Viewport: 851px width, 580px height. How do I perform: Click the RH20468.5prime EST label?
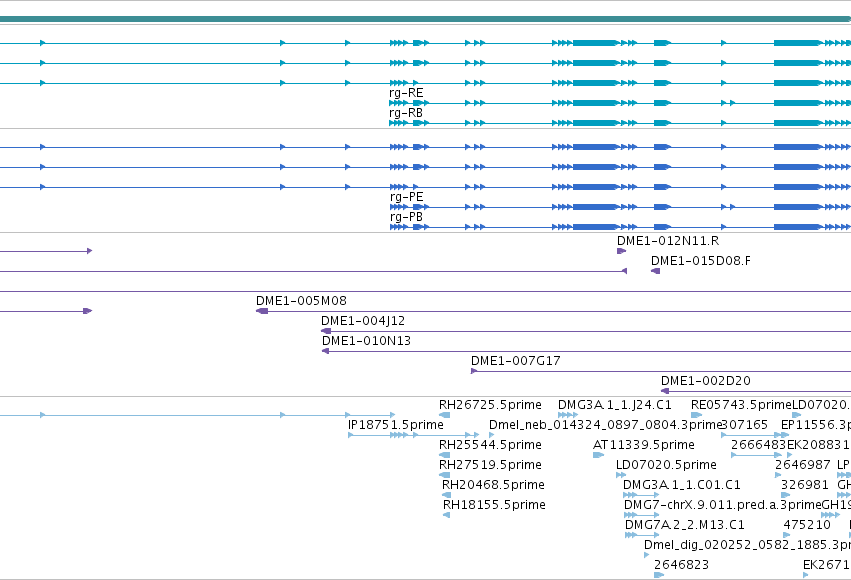493,485
